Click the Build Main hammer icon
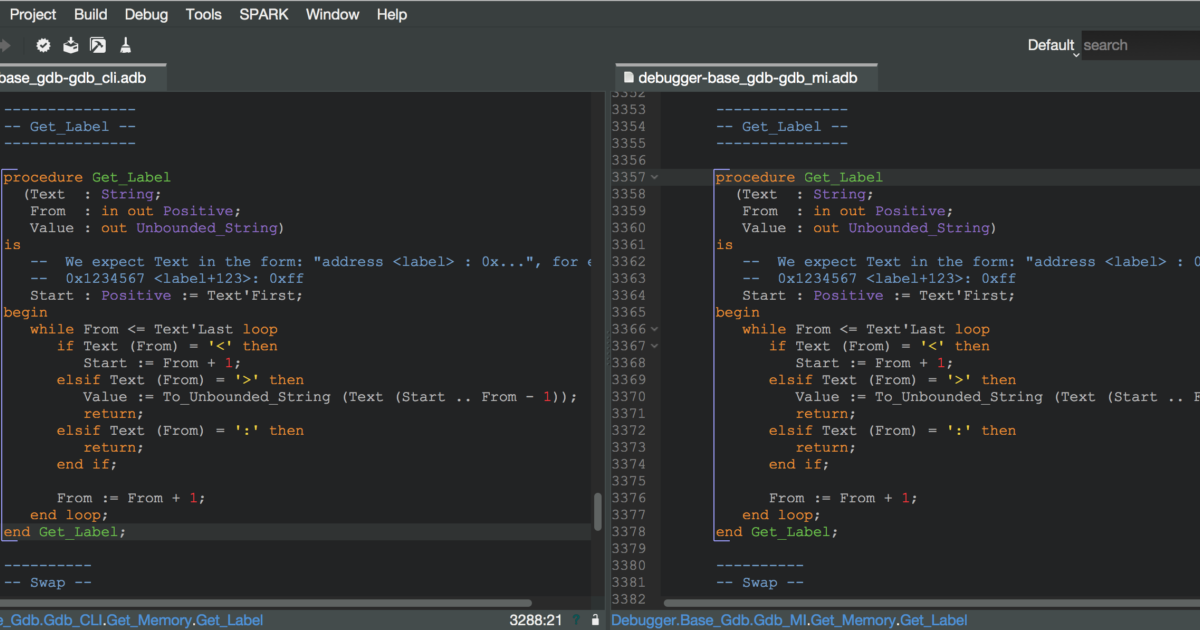 pyautogui.click(x=98, y=45)
